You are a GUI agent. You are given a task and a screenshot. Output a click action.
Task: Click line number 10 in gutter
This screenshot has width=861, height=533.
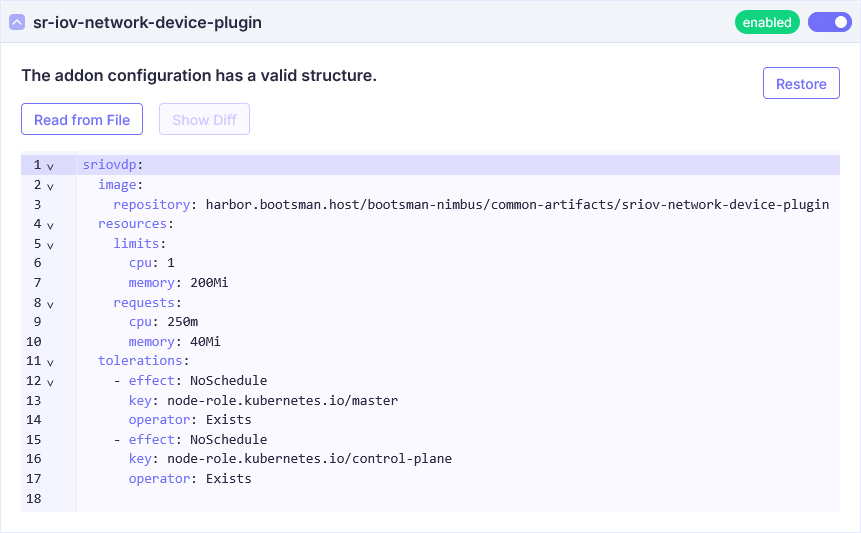click(33, 341)
